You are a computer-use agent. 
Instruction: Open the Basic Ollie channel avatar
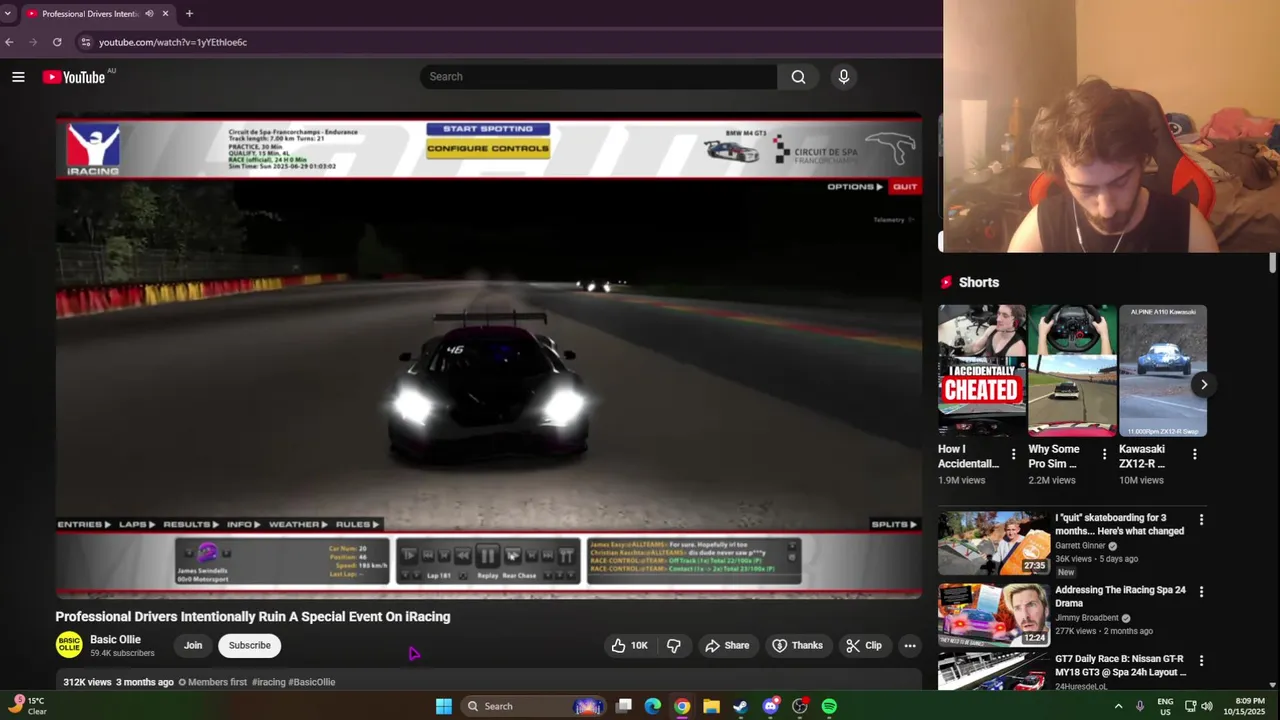[x=69, y=645]
